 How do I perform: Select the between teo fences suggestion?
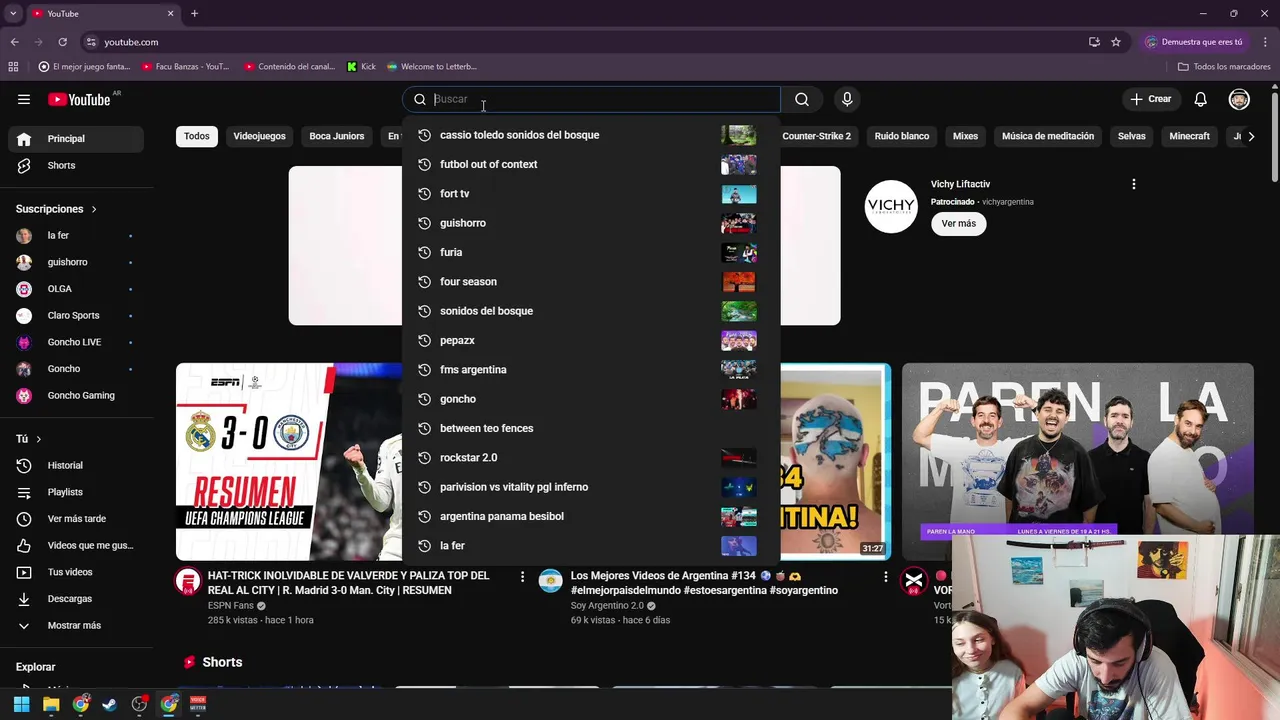pyautogui.click(x=591, y=428)
